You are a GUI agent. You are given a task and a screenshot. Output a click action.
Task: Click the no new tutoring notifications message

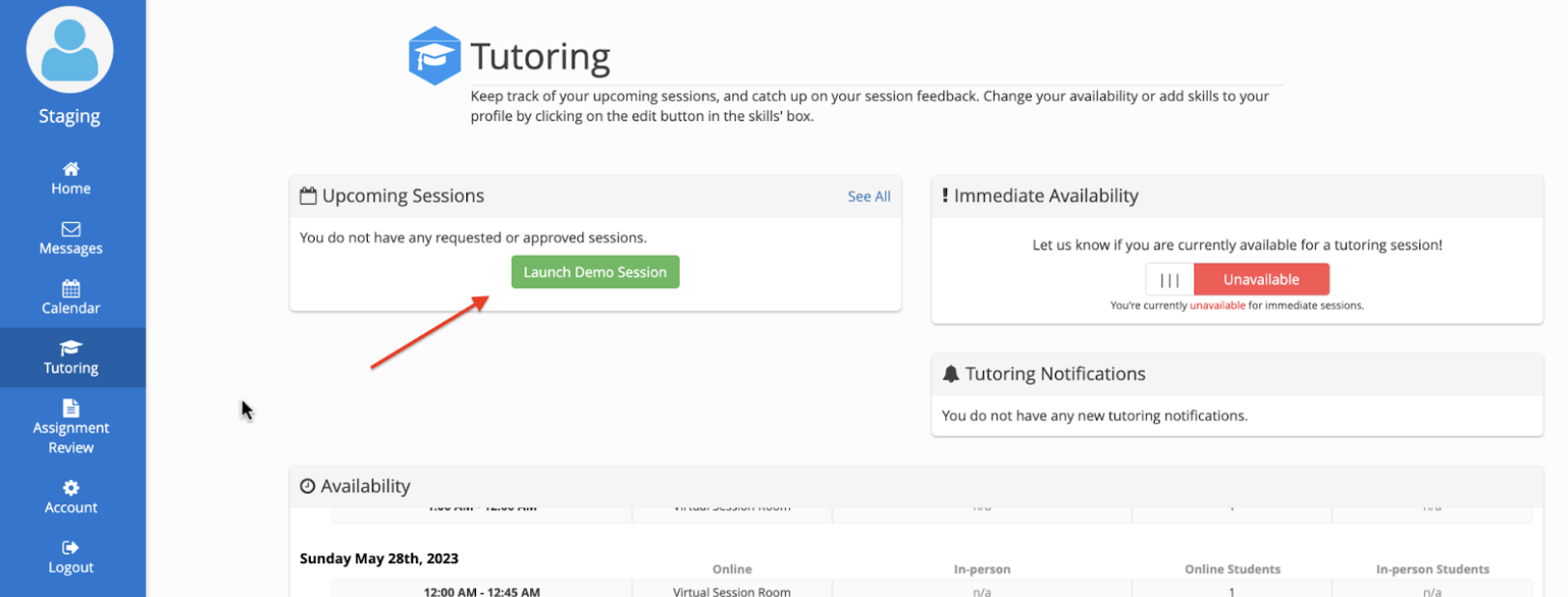(x=1094, y=415)
